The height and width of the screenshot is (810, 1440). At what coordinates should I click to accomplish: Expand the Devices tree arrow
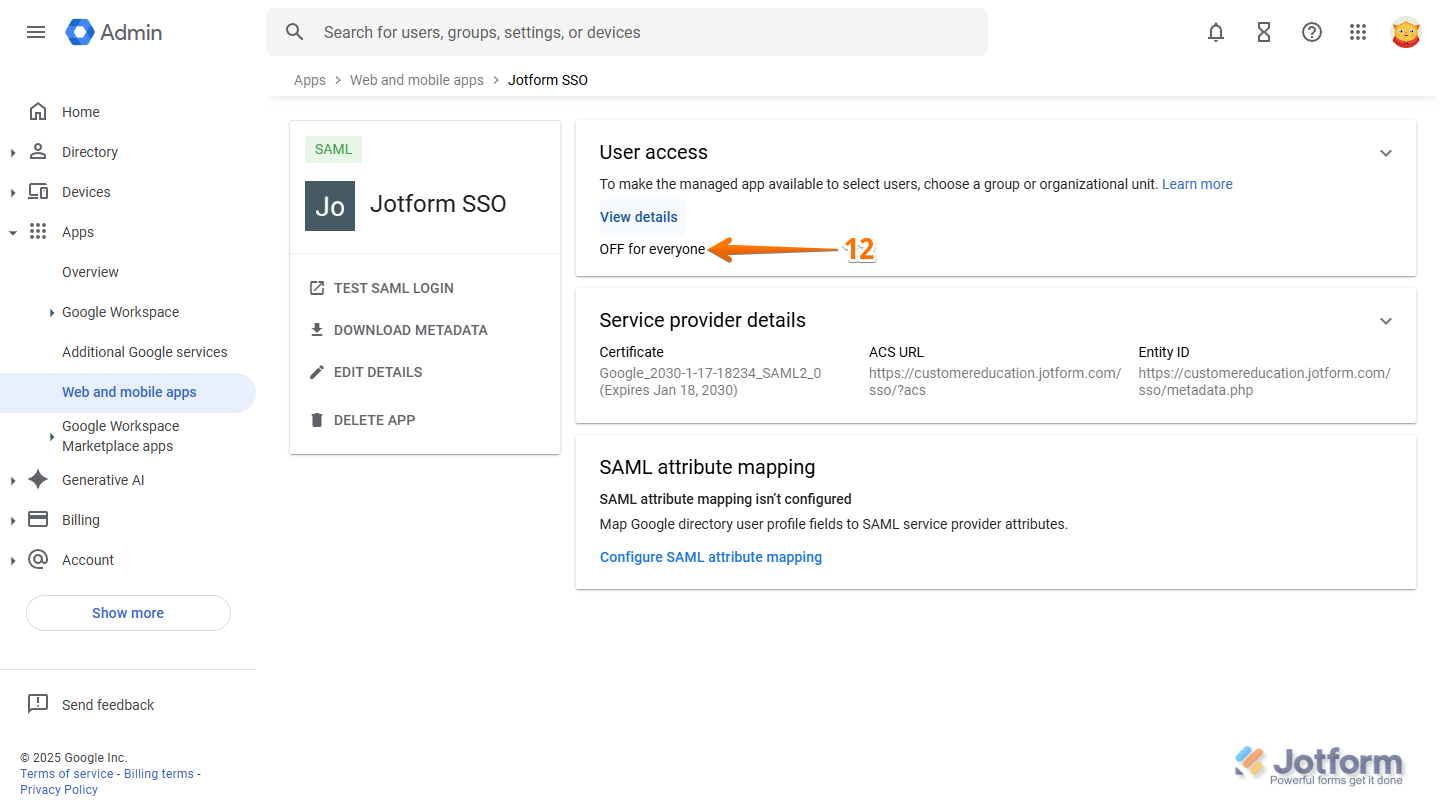point(13,192)
